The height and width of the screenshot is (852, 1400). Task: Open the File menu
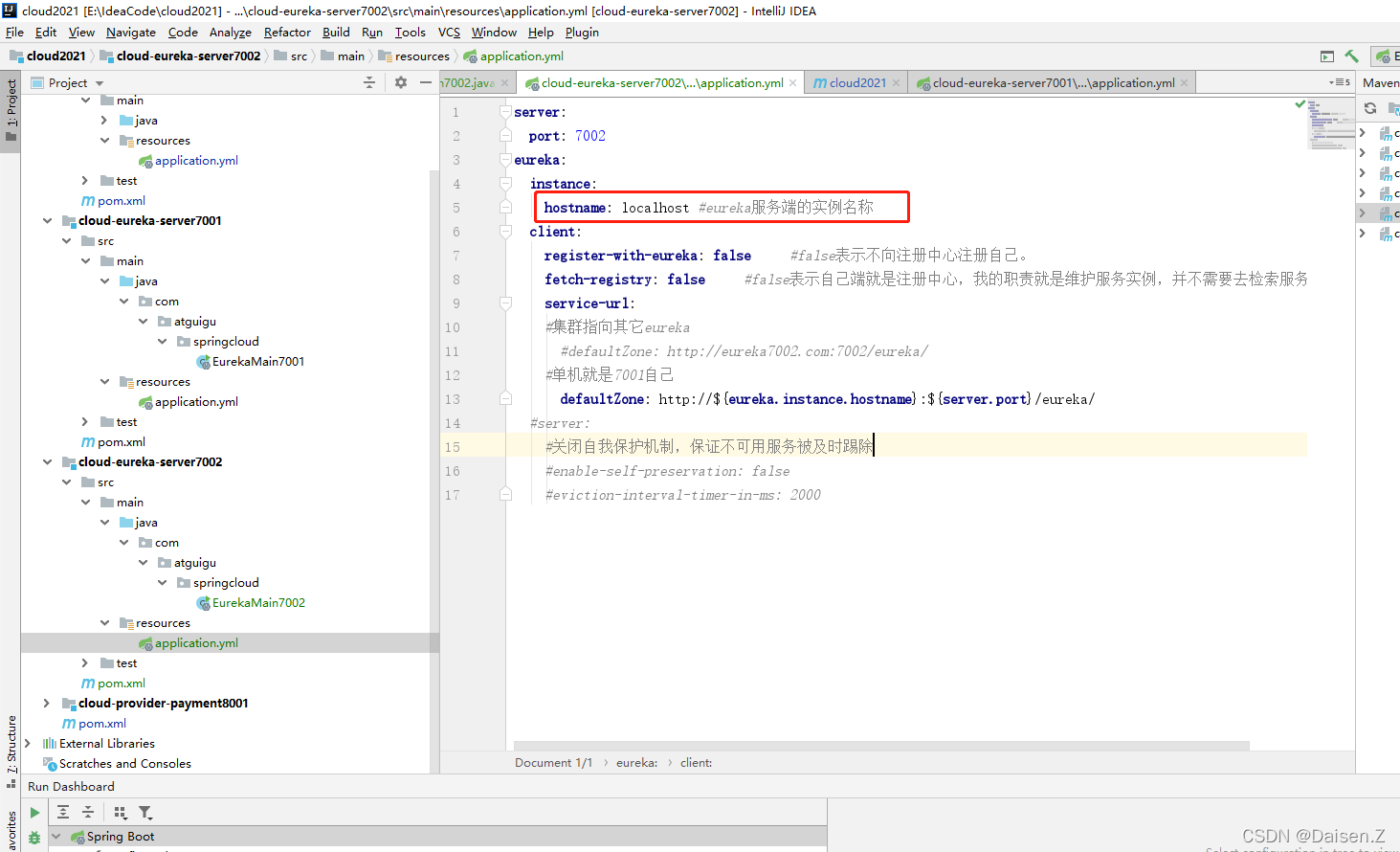click(14, 33)
